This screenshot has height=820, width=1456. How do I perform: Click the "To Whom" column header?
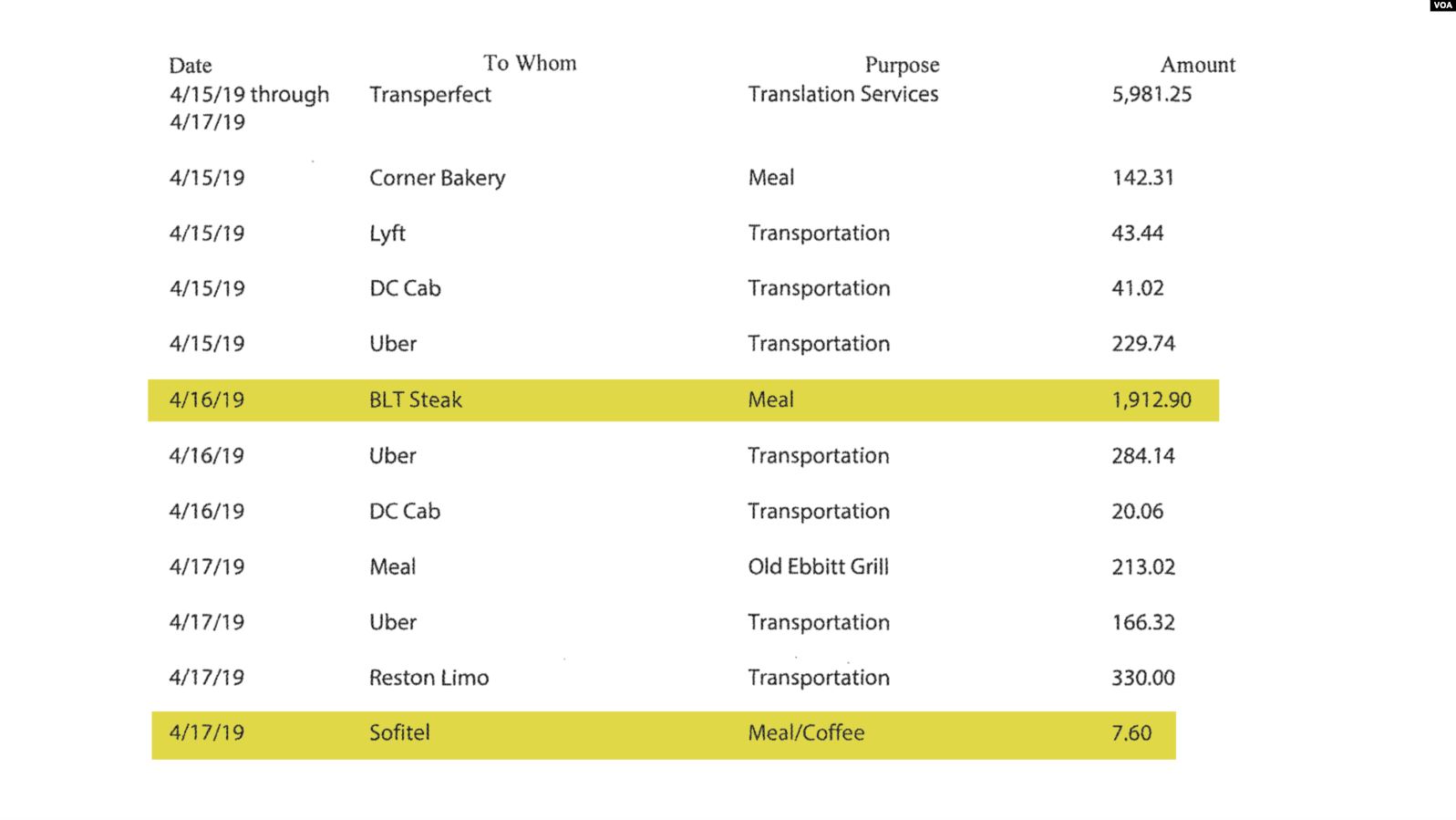[x=530, y=63]
